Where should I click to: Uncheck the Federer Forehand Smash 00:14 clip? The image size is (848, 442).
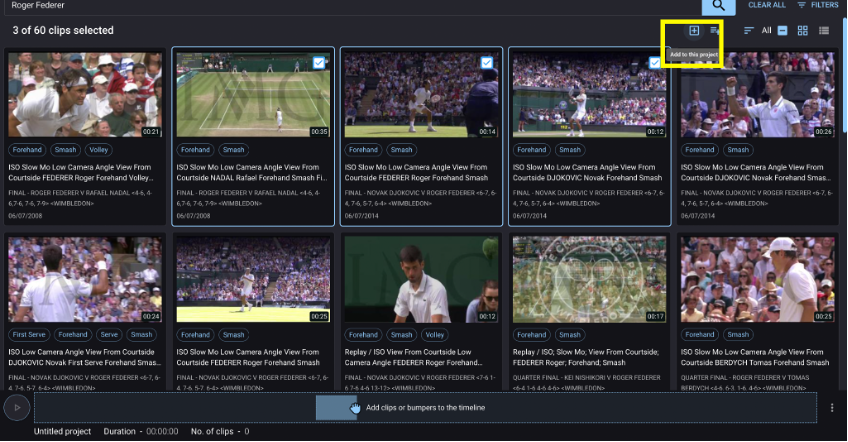click(x=487, y=63)
